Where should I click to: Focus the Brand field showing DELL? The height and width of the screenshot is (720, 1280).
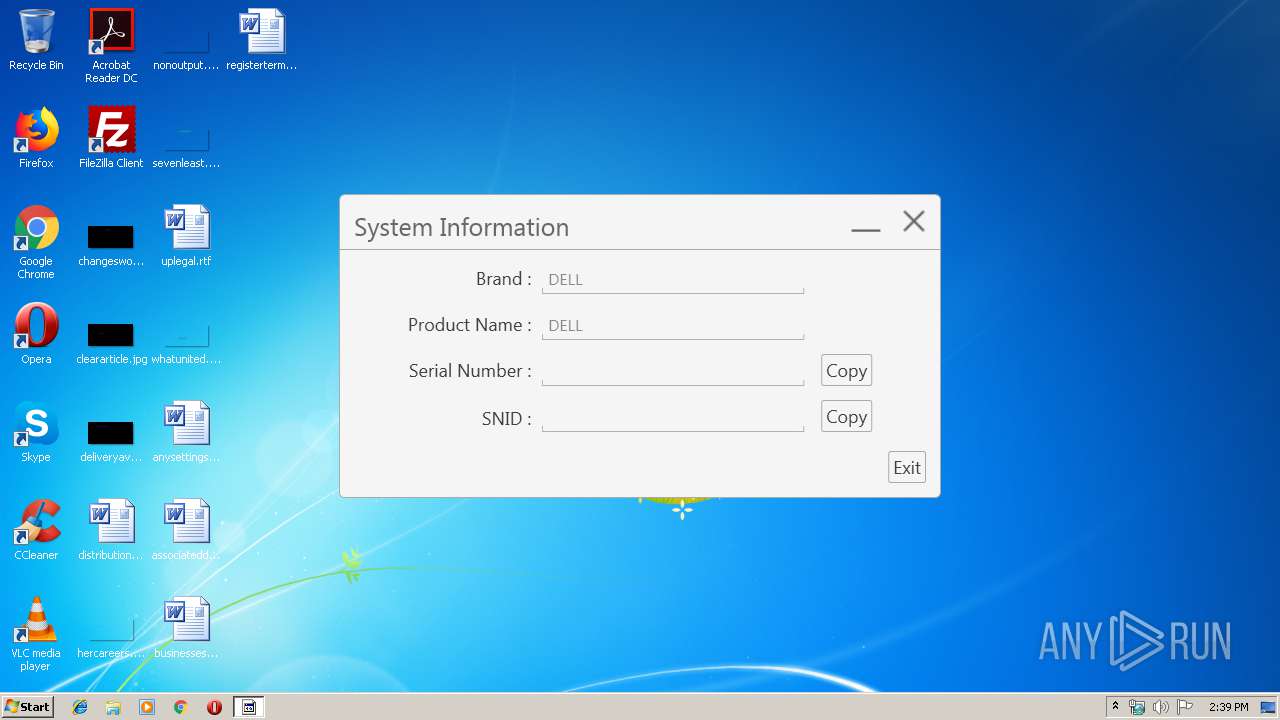point(673,280)
